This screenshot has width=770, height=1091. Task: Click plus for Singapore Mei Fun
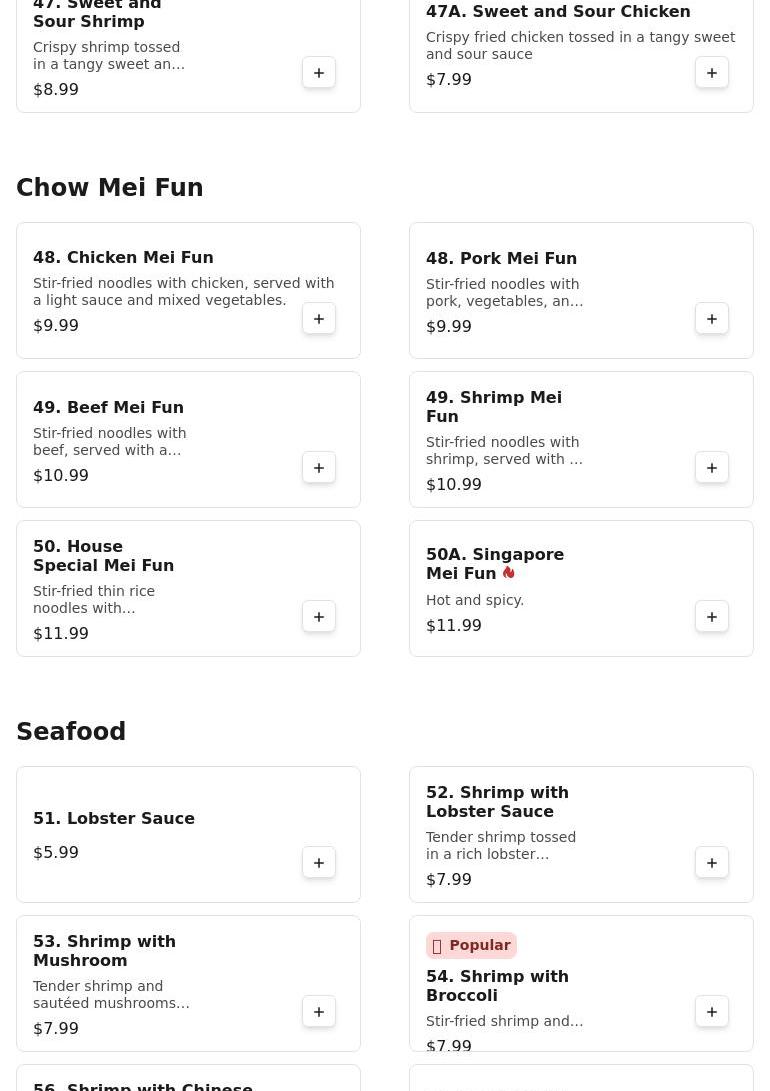click(x=712, y=617)
